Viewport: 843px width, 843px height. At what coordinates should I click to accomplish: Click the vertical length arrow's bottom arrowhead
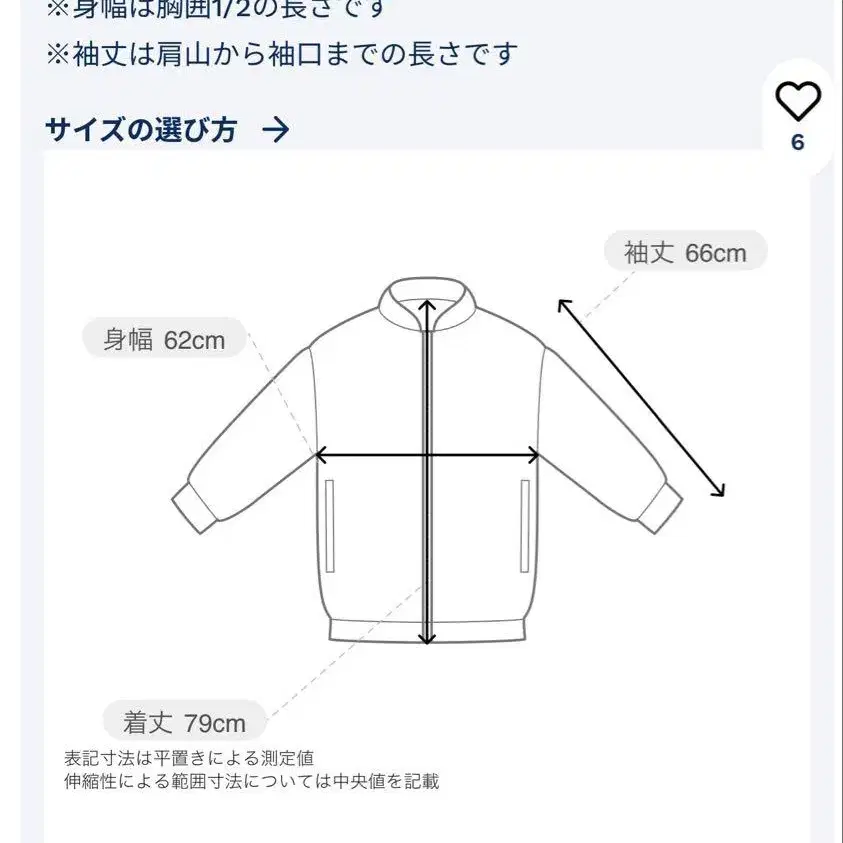[x=426, y=638]
